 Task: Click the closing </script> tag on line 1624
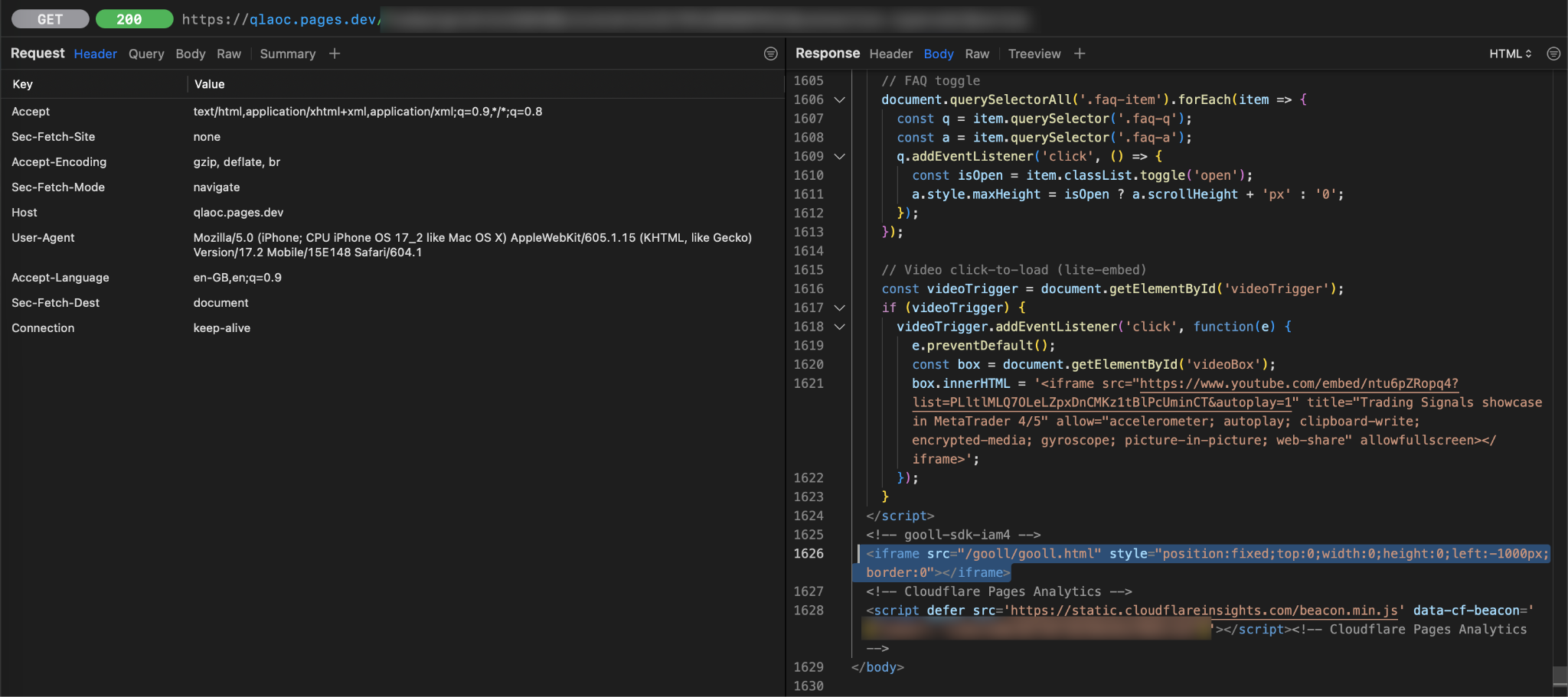[x=900, y=516]
